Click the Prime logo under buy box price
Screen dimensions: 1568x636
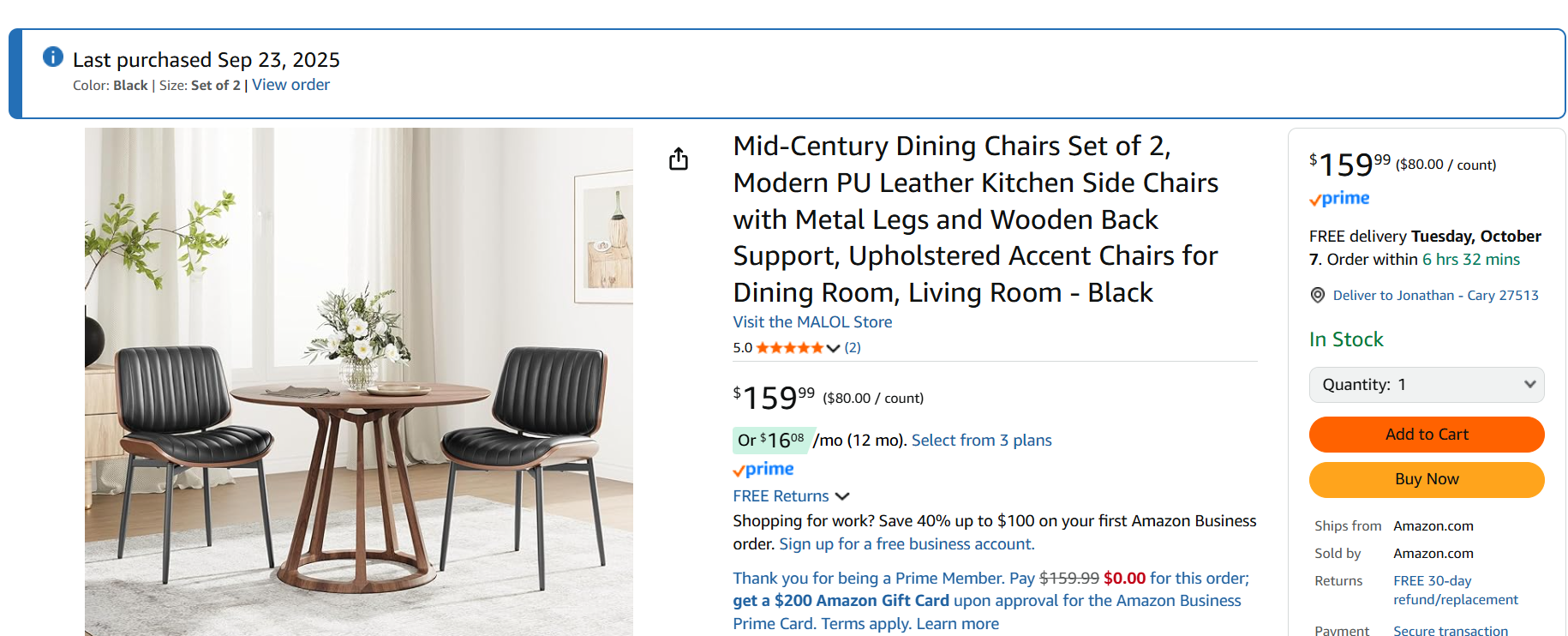[x=1339, y=199]
